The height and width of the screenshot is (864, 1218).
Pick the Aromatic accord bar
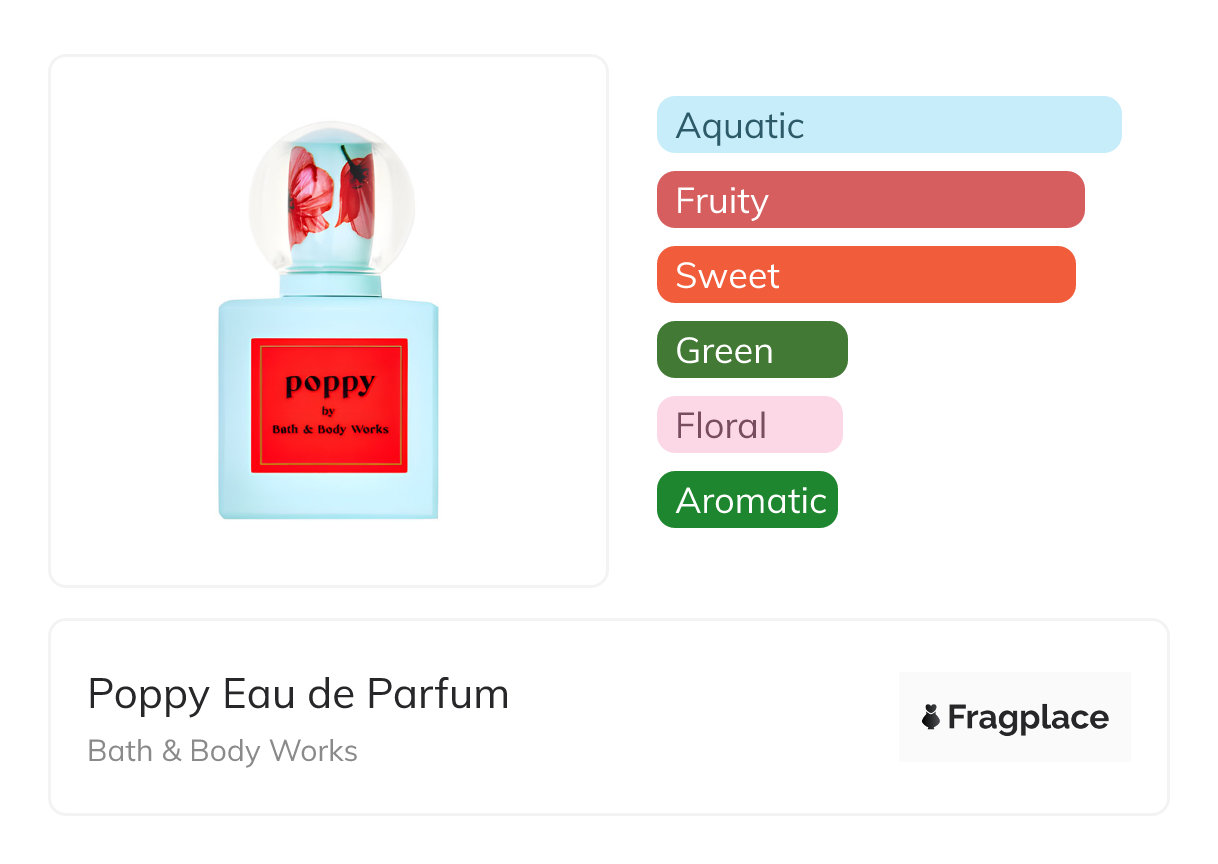746,500
